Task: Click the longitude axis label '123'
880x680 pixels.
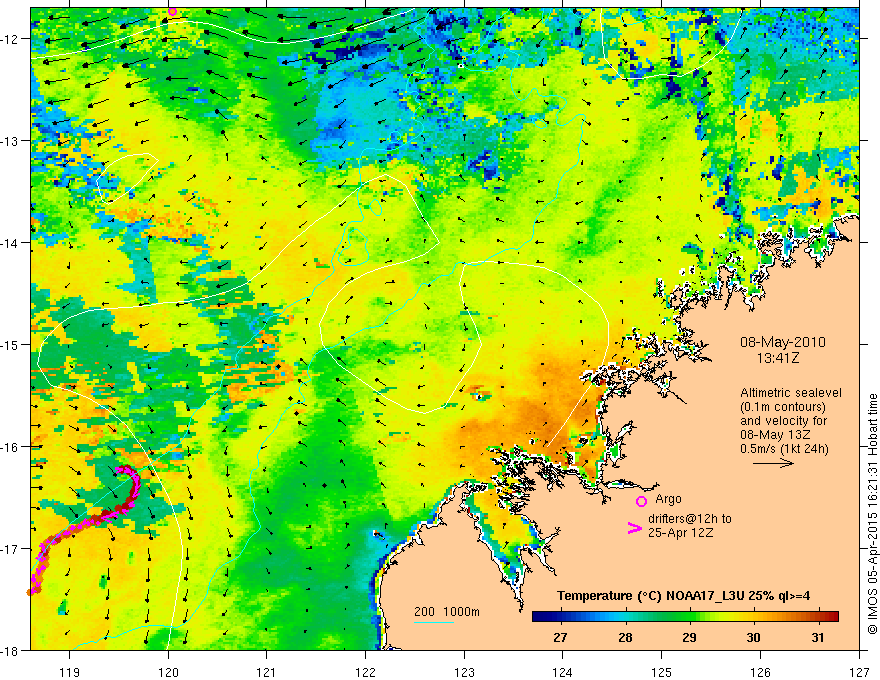Action: 464,672
